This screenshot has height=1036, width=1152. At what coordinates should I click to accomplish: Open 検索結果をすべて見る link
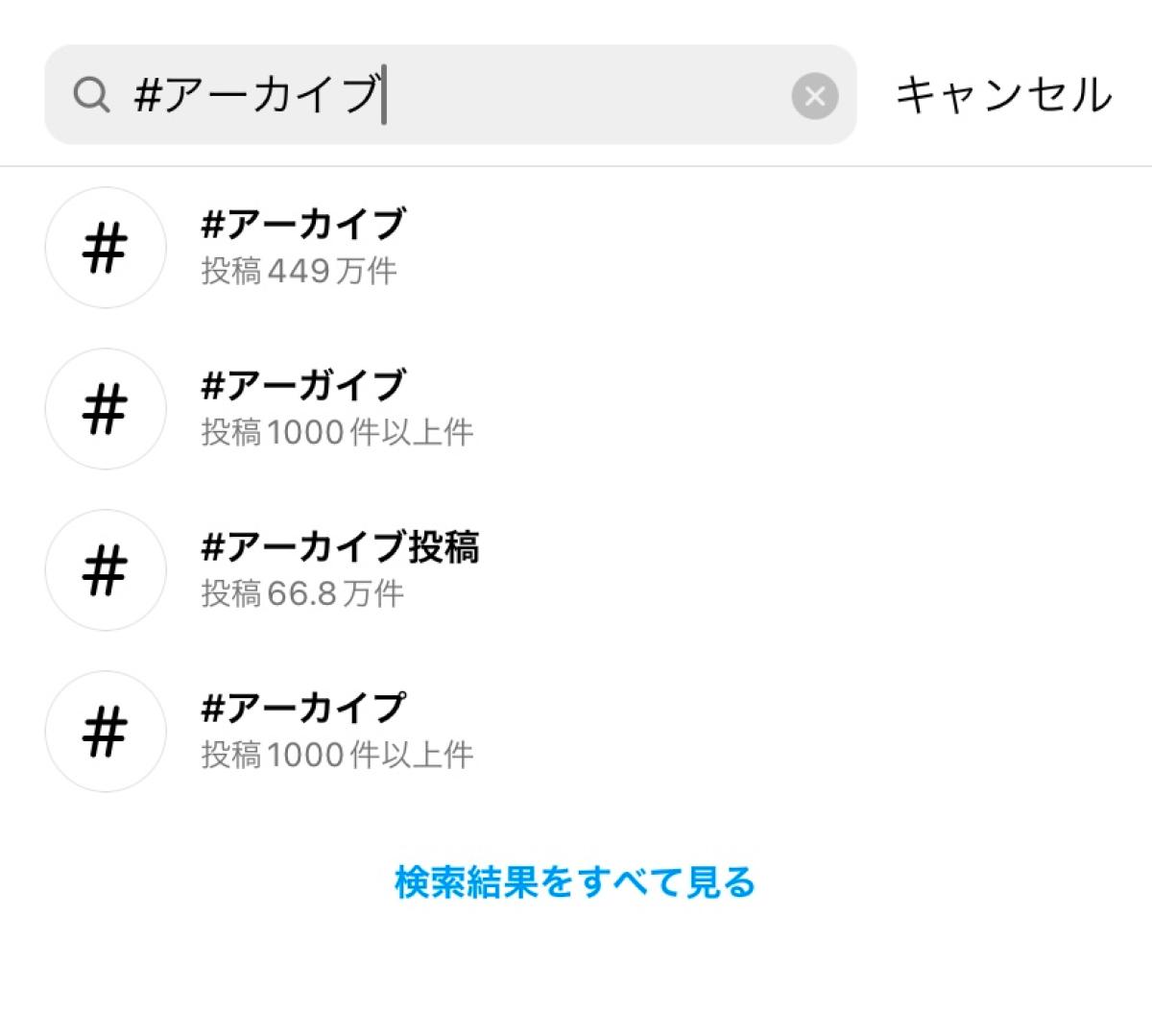coord(575,881)
